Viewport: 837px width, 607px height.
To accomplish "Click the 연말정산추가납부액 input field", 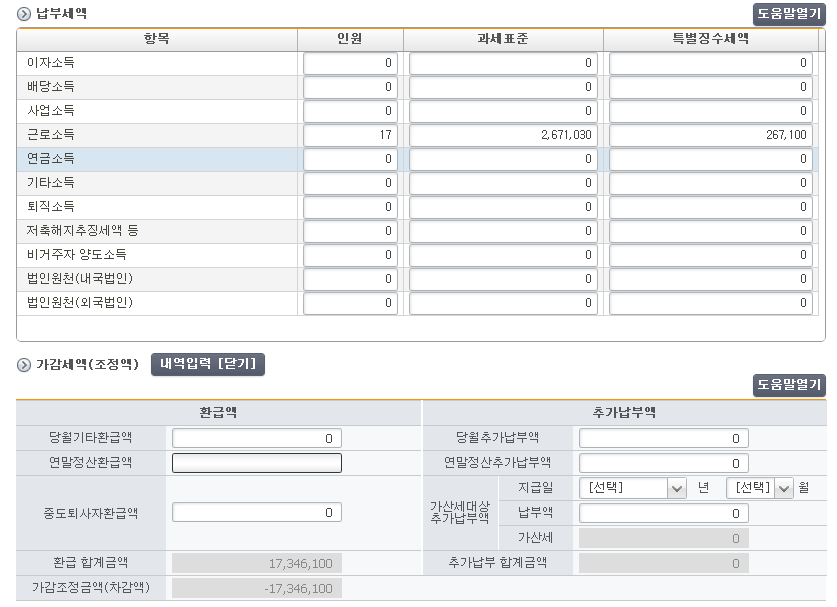I will (x=664, y=463).
